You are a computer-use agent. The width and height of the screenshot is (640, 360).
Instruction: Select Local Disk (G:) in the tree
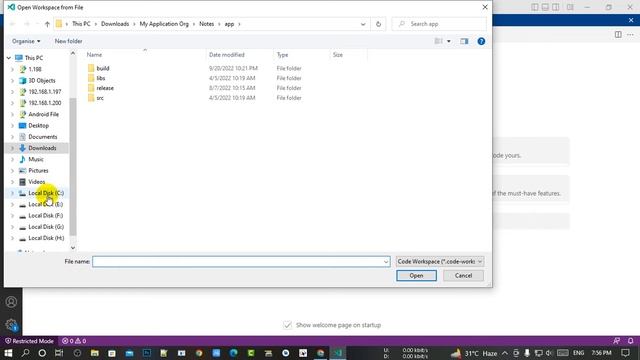click(x=46, y=227)
